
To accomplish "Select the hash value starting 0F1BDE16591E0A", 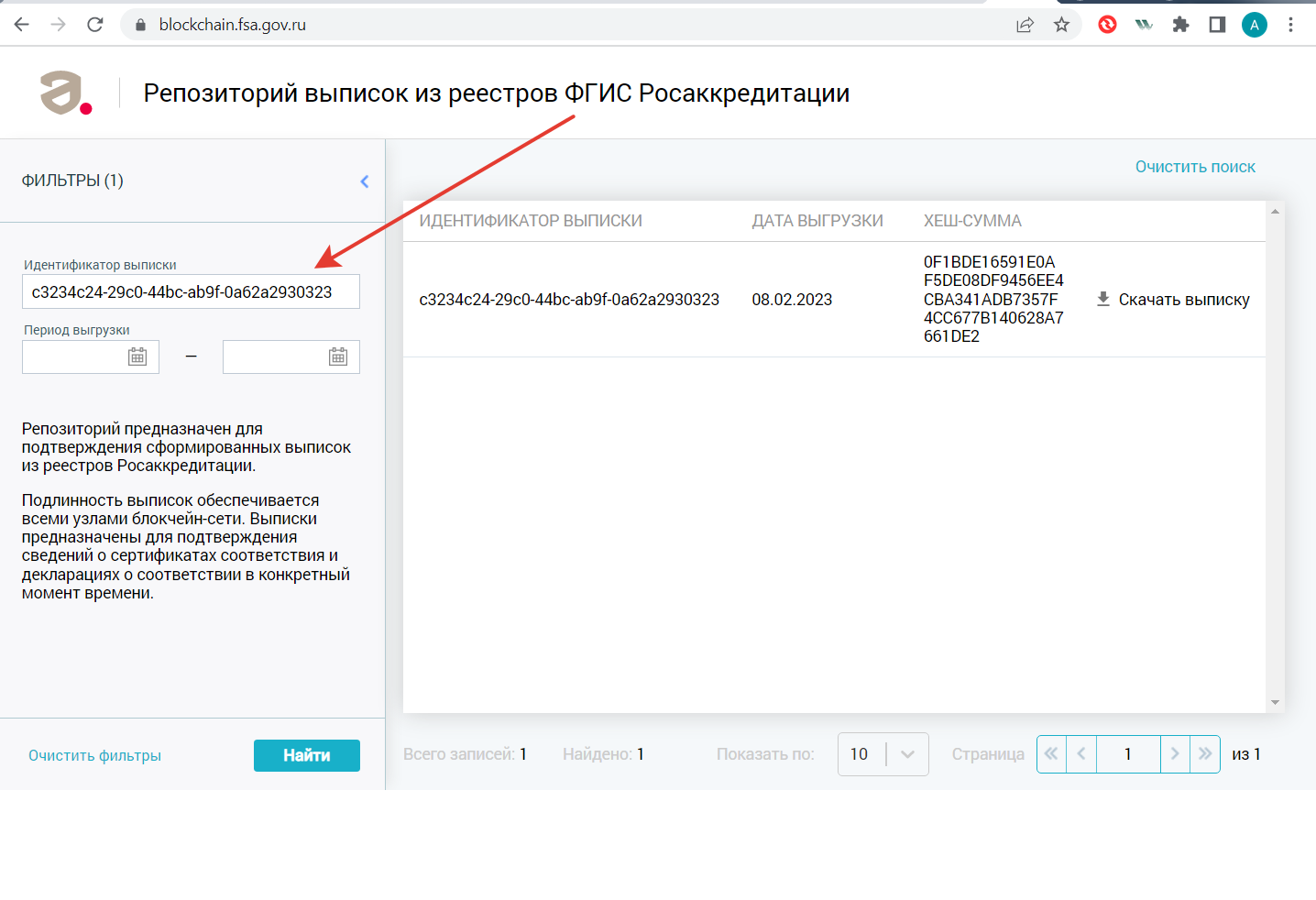I will [993, 299].
